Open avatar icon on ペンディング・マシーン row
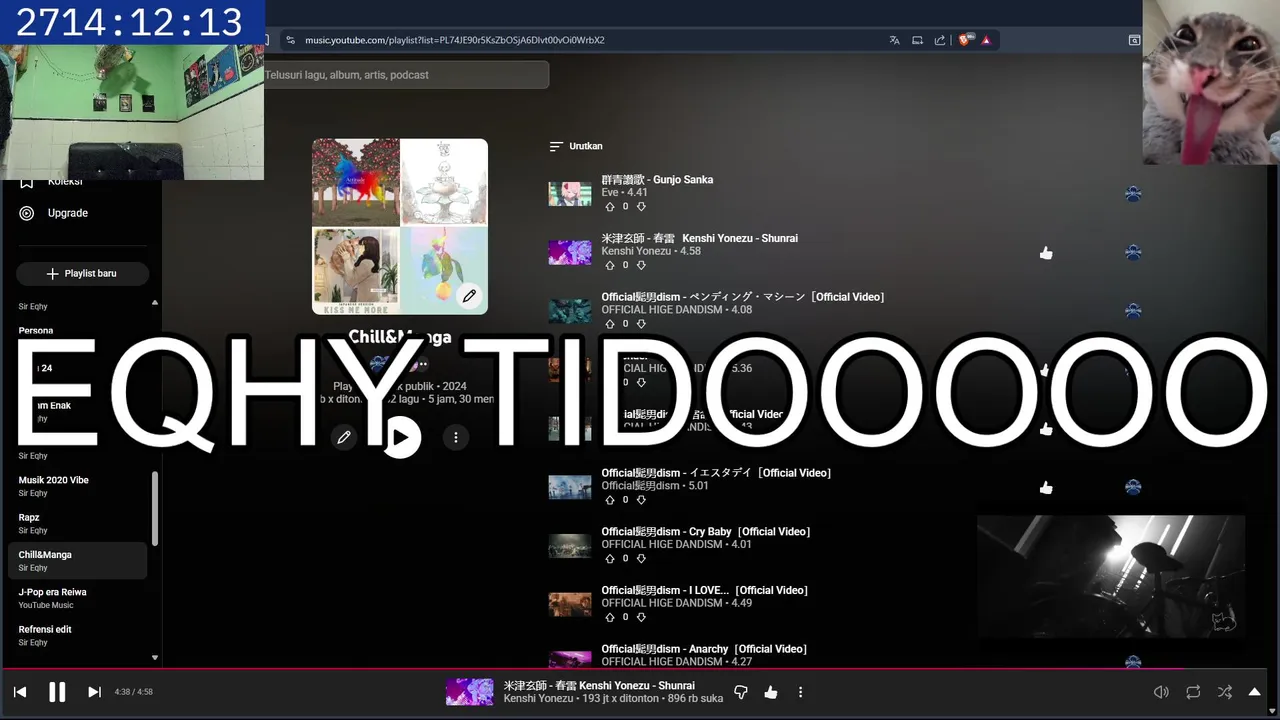Viewport: 1280px width, 720px height. (1133, 311)
